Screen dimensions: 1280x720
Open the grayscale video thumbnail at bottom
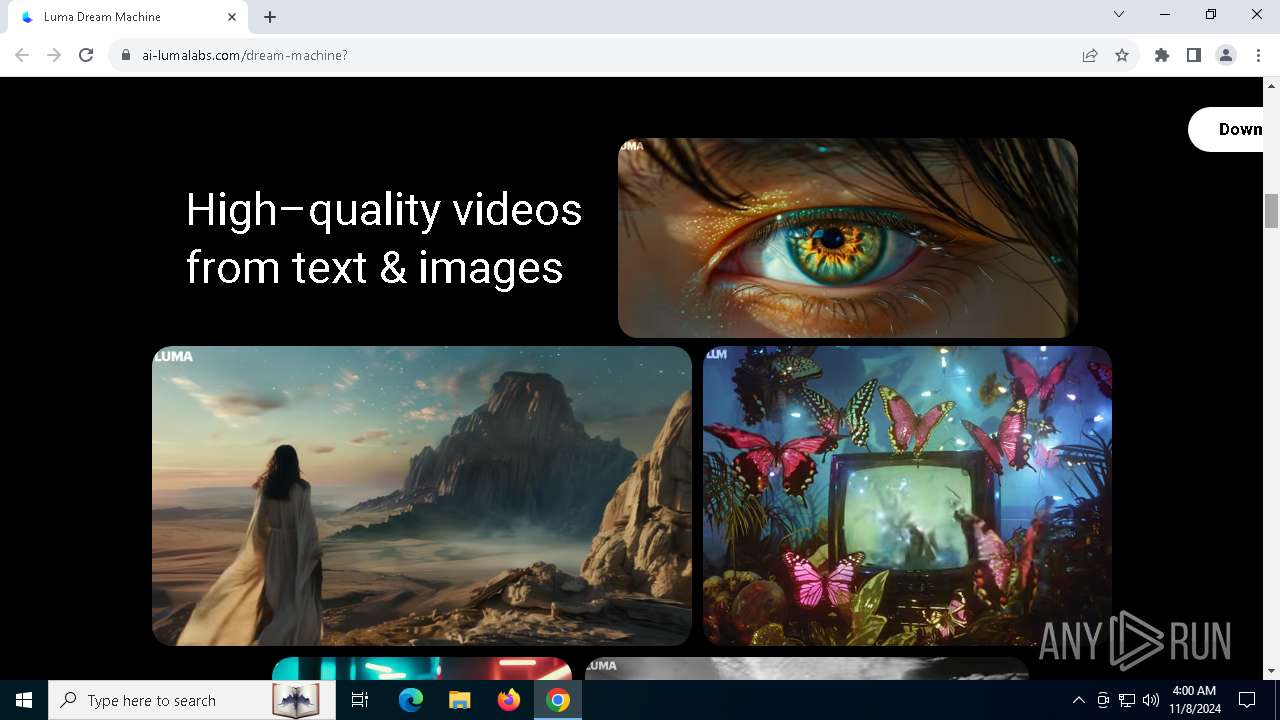click(807, 668)
